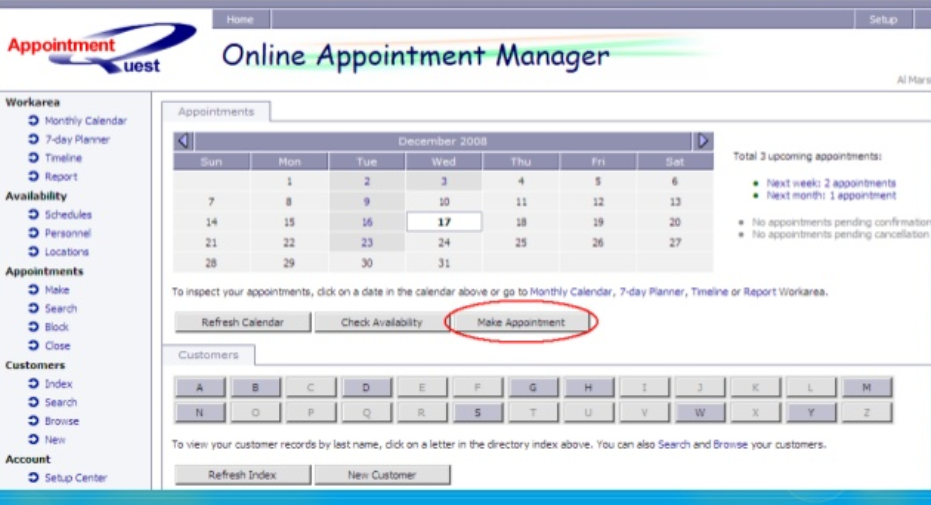This screenshot has width=931, height=505.
Task: Open customer index letter N
Action: click(200, 412)
